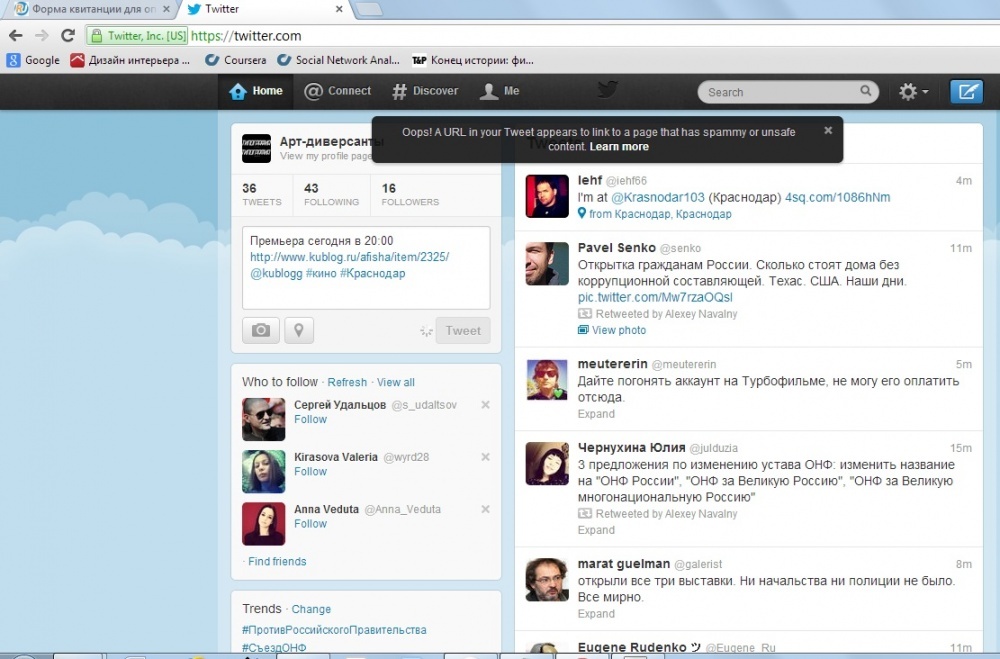Click the from Краснодар location link
The width and height of the screenshot is (1000, 659).
(655, 214)
